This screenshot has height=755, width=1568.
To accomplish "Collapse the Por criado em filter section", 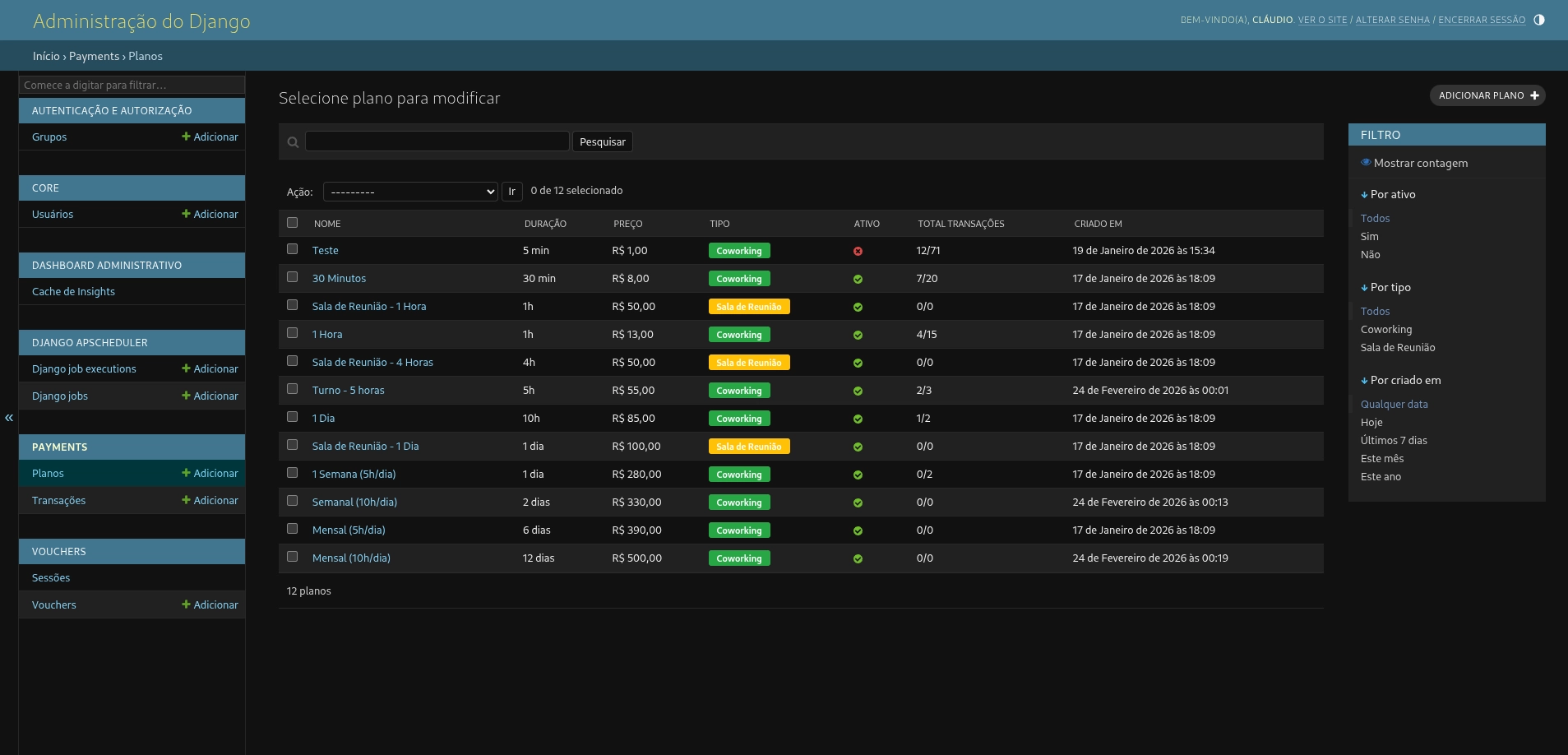I will [x=1400, y=380].
